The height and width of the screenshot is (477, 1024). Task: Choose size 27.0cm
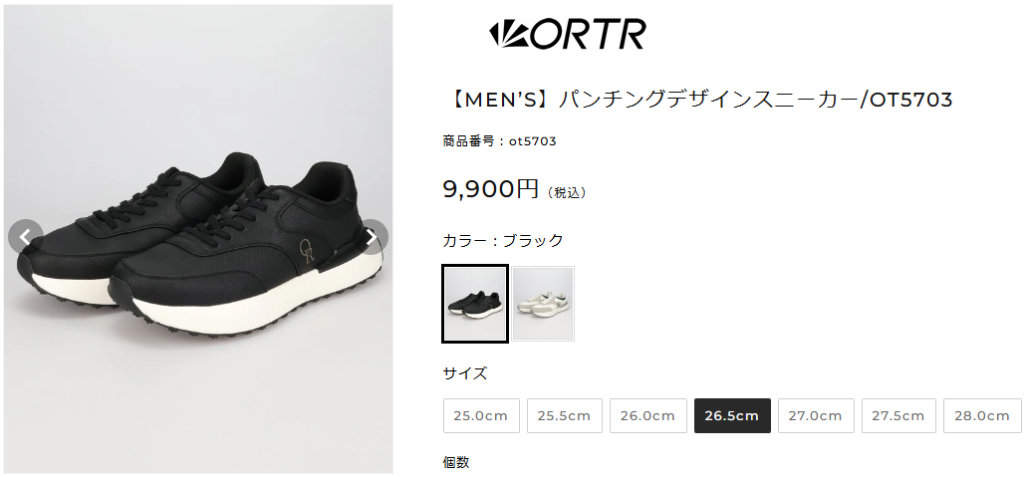816,416
